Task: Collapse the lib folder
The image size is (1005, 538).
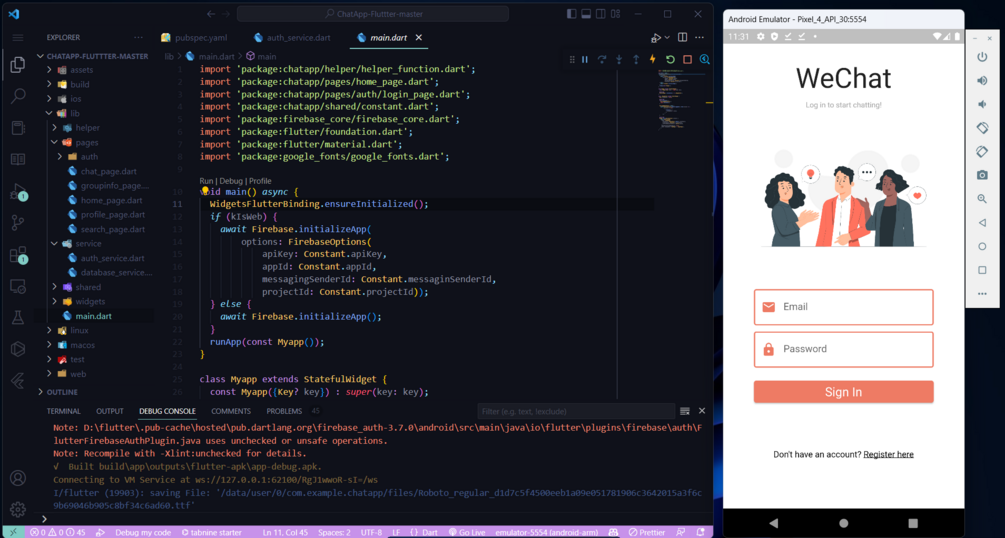Action: click(x=49, y=113)
